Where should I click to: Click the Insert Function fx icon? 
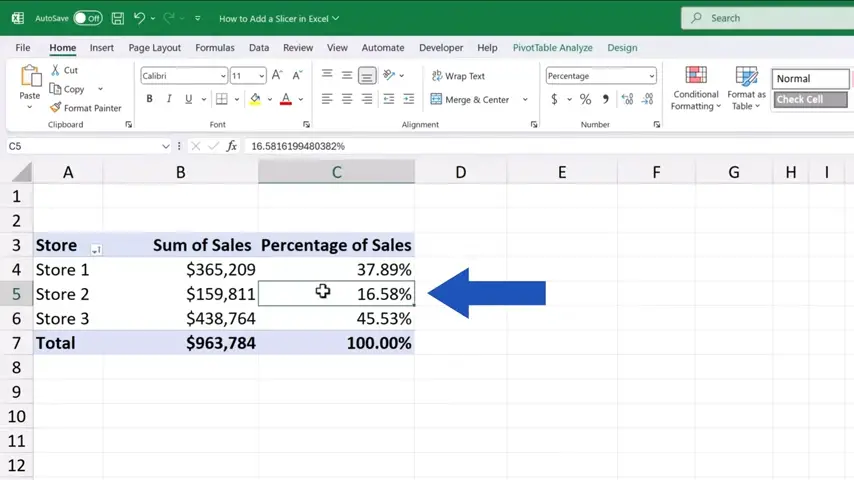tap(232, 146)
